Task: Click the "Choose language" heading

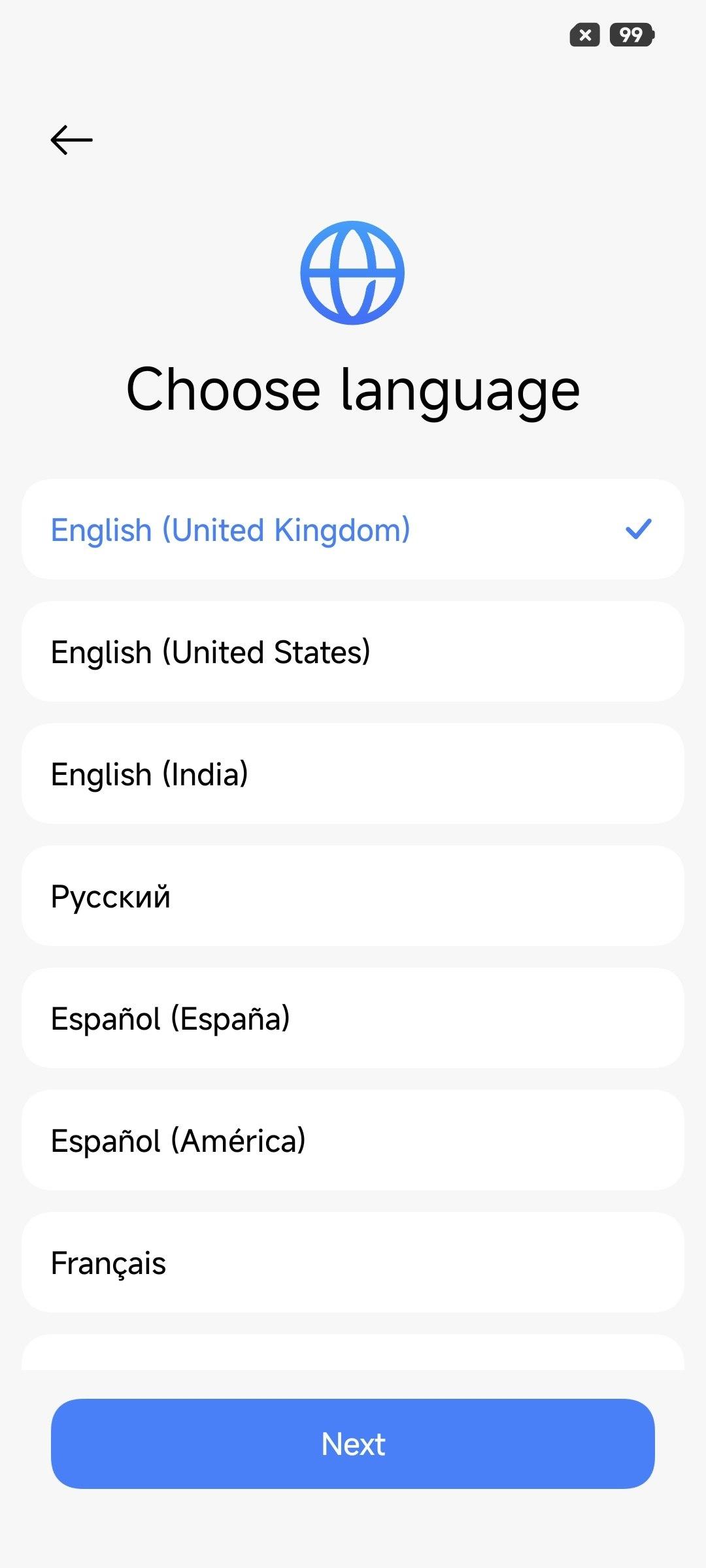Action: coord(353,390)
